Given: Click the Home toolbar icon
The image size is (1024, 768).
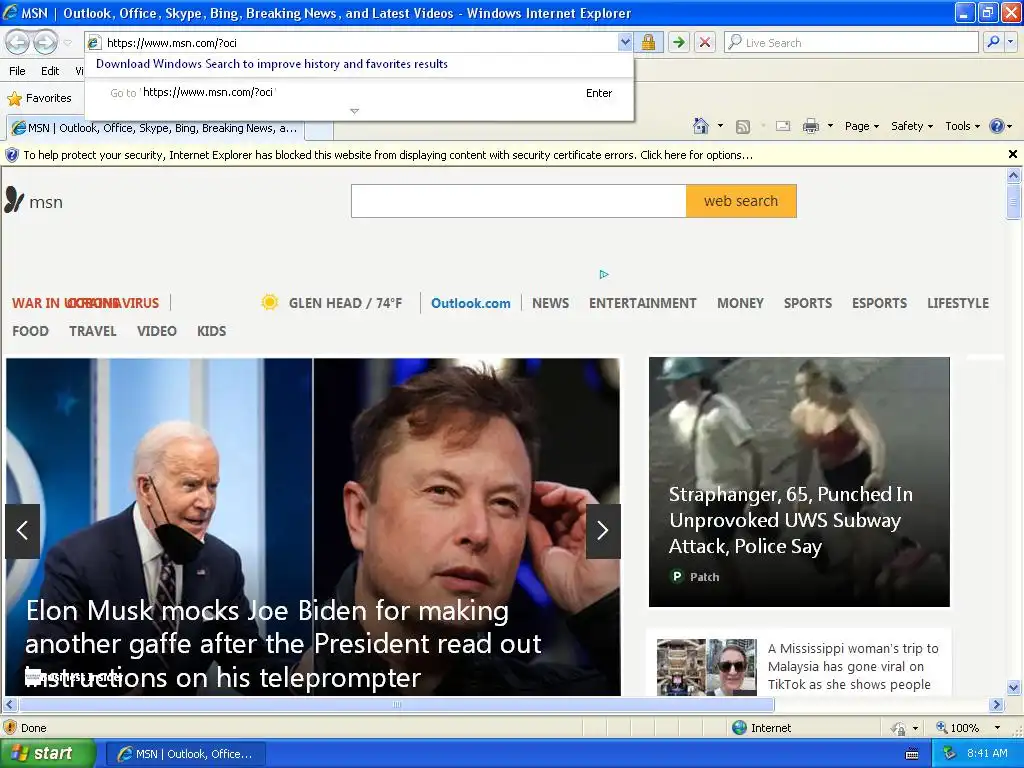Looking at the screenshot, I should [701, 126].
